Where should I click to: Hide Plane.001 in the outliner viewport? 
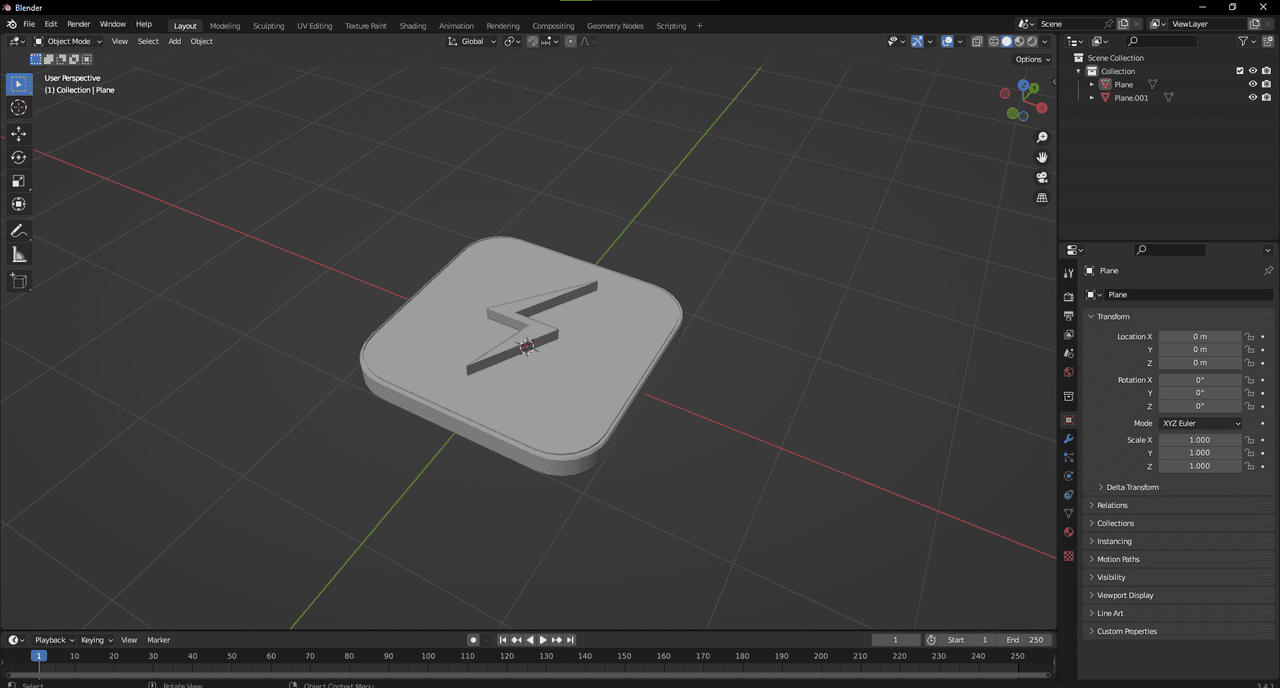(x=1252, y=98)
